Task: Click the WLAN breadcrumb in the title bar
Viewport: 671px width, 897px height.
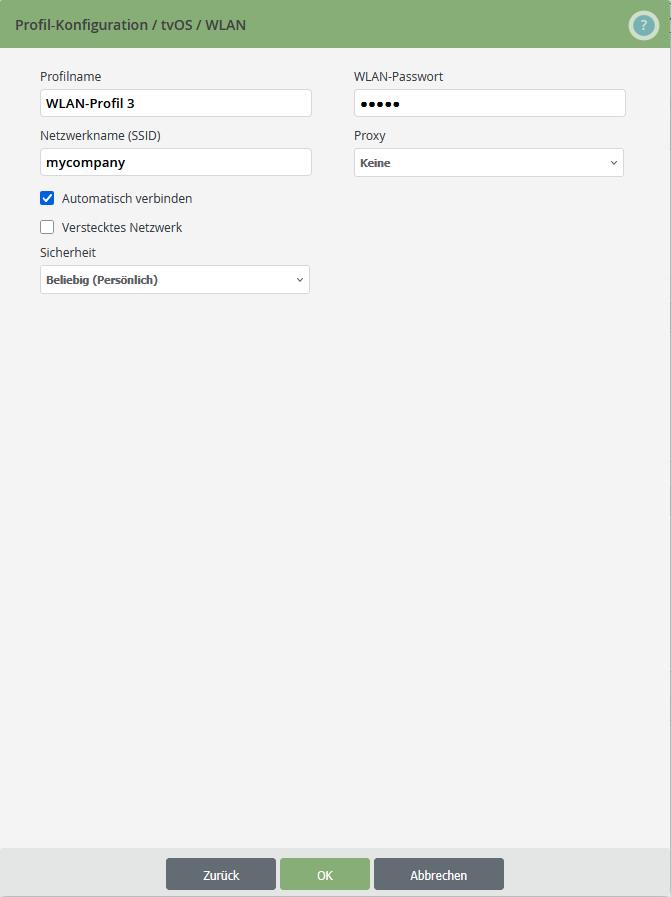Action: pos(227,24)
